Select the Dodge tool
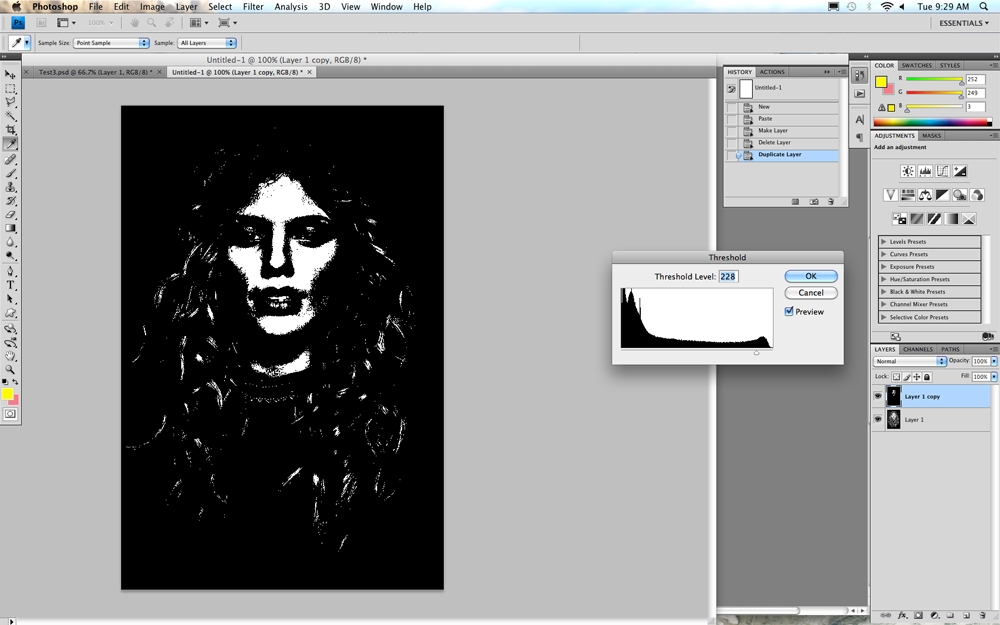Screen dimensions: 1000x625 tap(10, 256)
